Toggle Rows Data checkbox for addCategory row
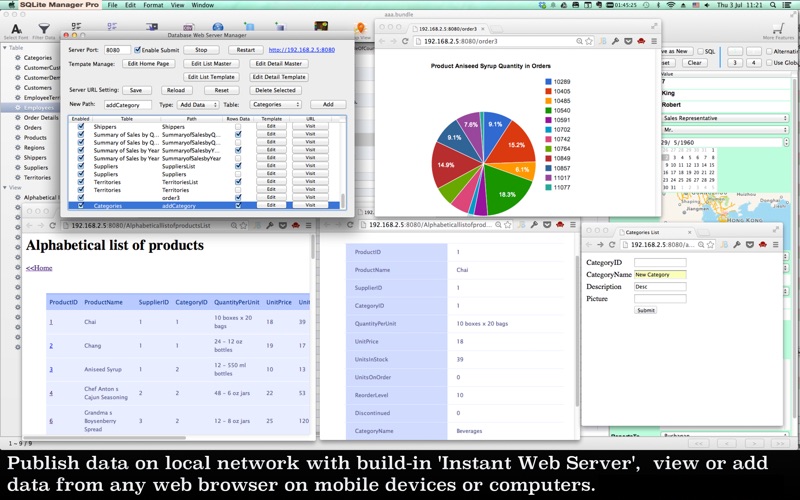Screen dimensions: 800x500 pyautogui.click(x=238, y=206)
